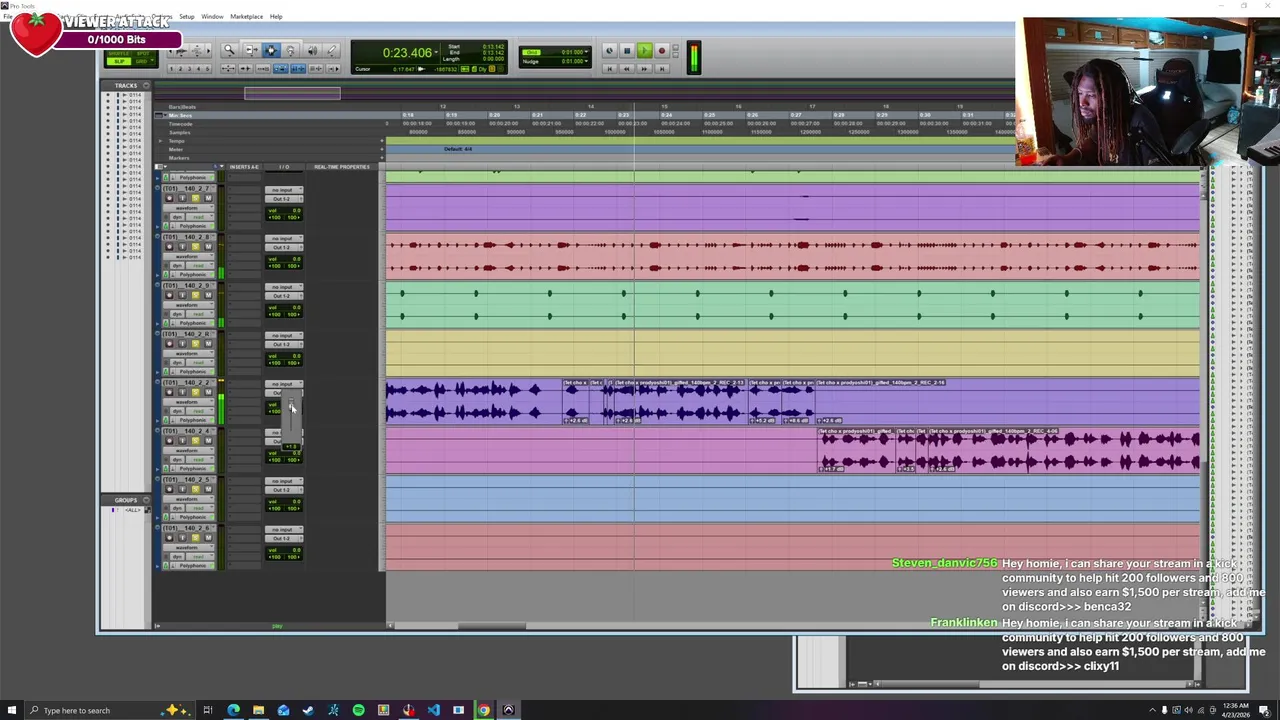
Task: Click volume field on track 140_2_7
Action: (284, 210)
